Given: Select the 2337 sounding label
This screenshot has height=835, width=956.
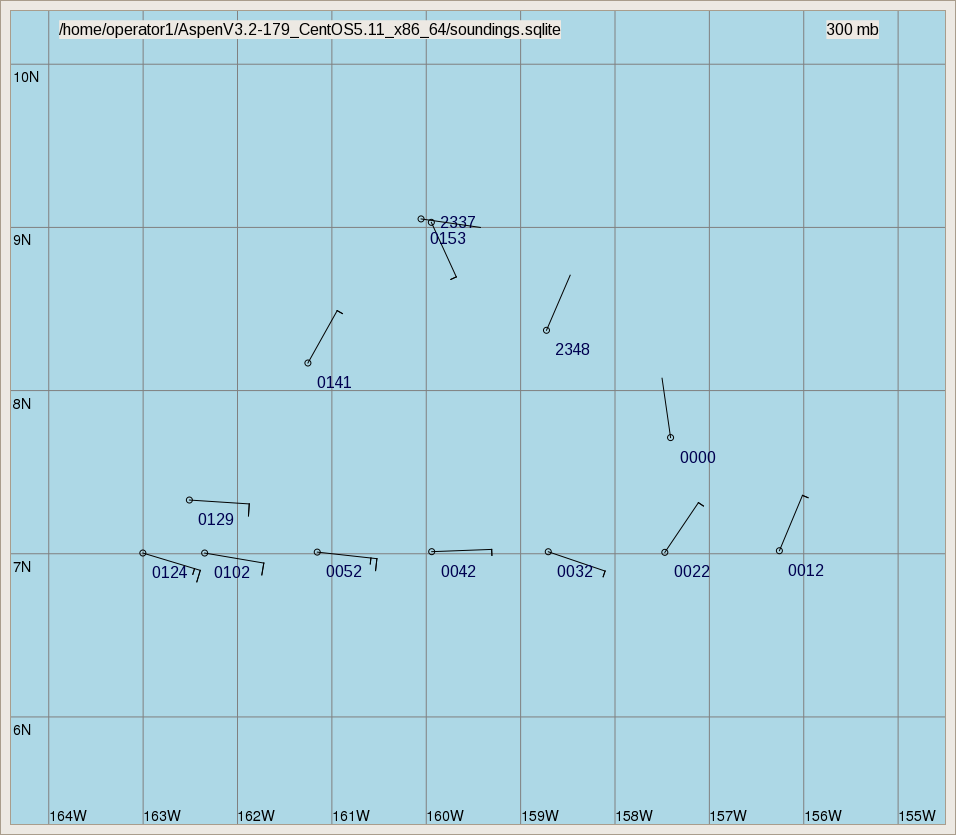Looking at the screenshot, I should coord(457,222).
